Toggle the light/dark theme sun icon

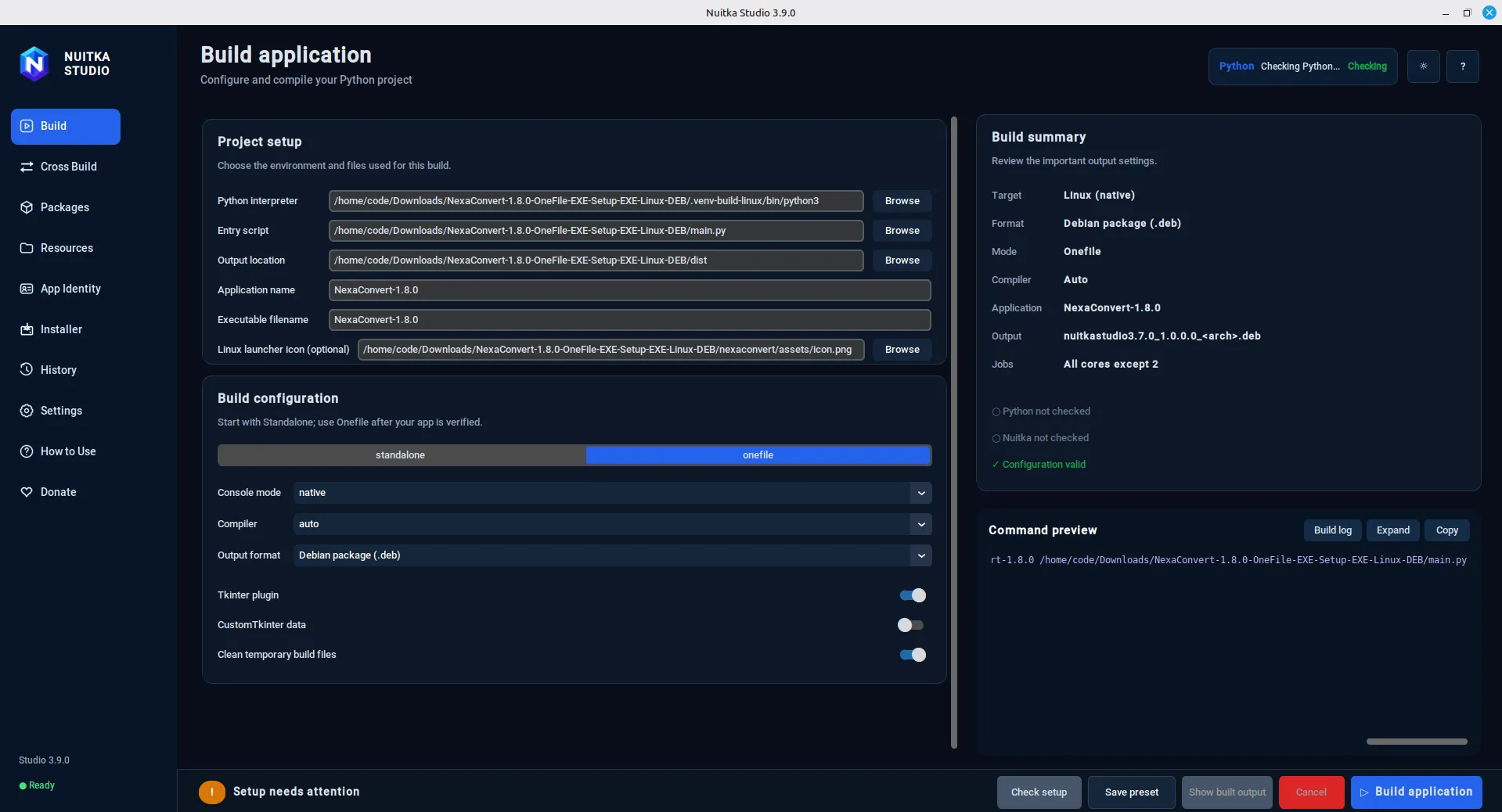pyautogui.click(x=1423, y=66)
